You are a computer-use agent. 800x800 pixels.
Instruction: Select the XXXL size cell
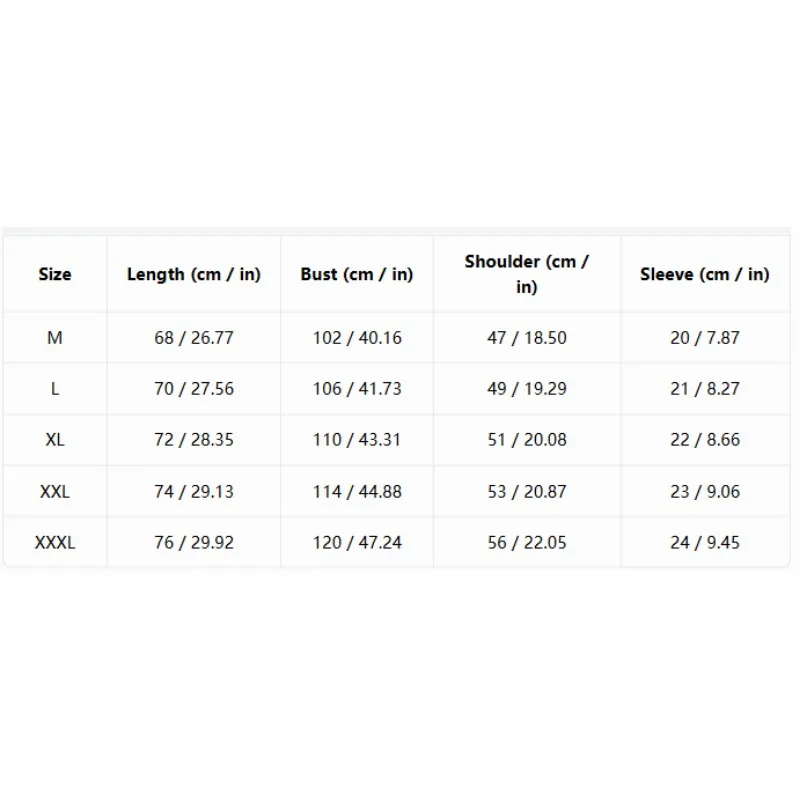[55, 542]
